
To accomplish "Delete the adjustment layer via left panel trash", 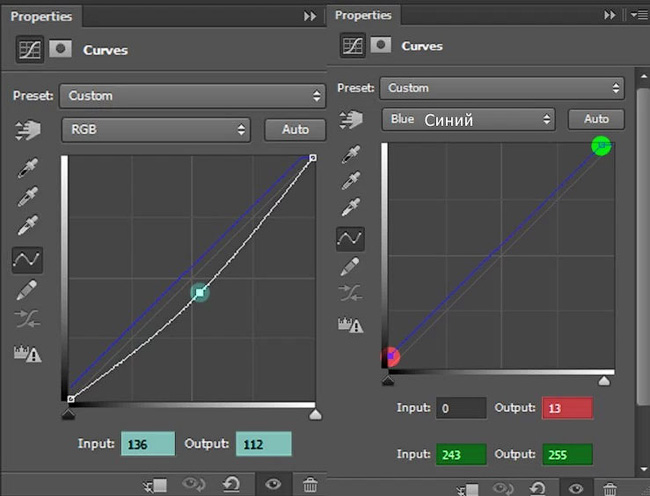I will click(310, 484).
